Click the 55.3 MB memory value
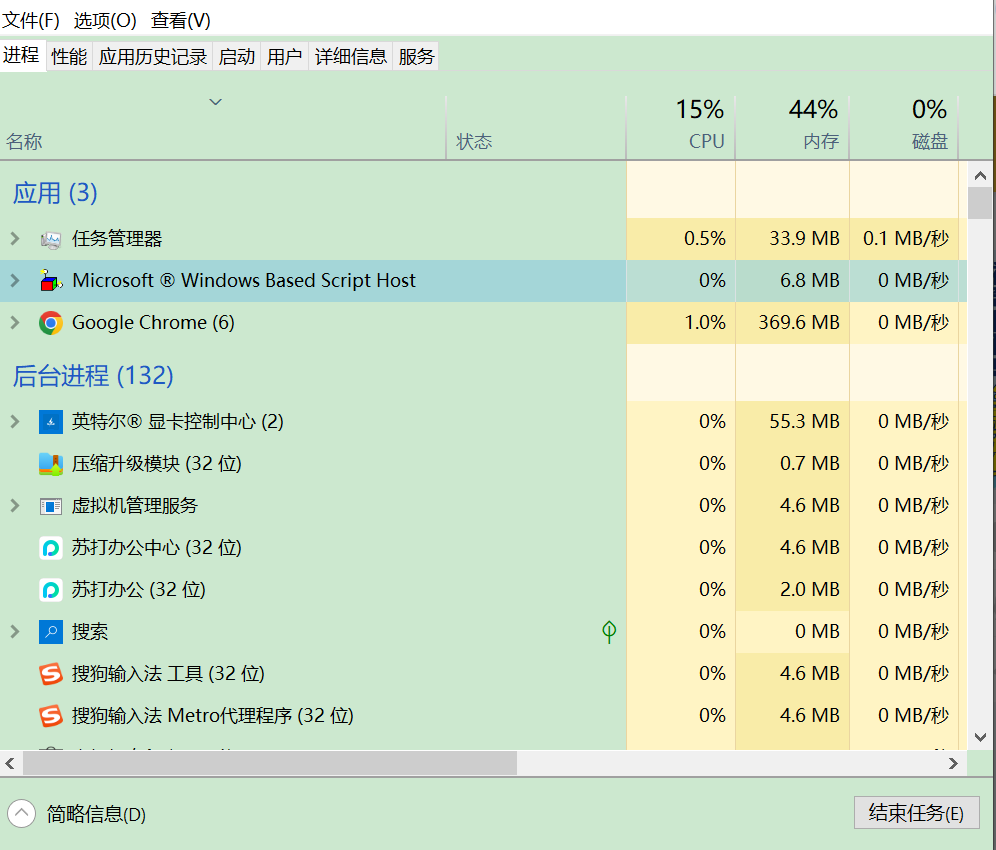 804,422
